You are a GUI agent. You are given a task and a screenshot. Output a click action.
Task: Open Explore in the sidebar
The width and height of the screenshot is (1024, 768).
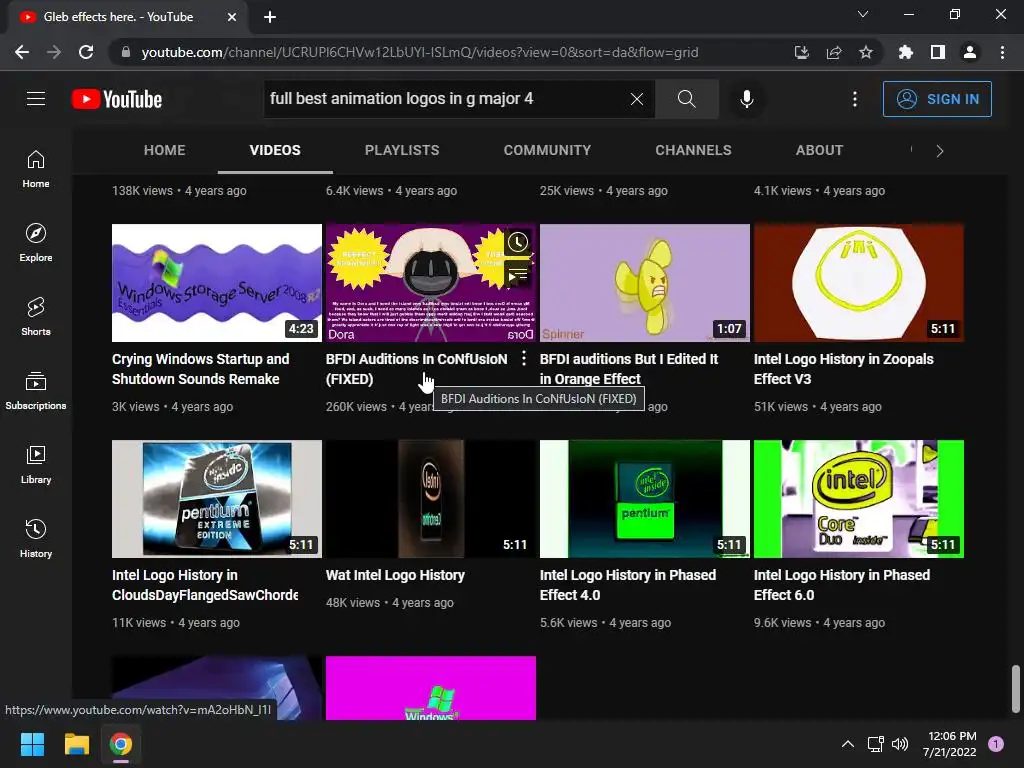36,243
